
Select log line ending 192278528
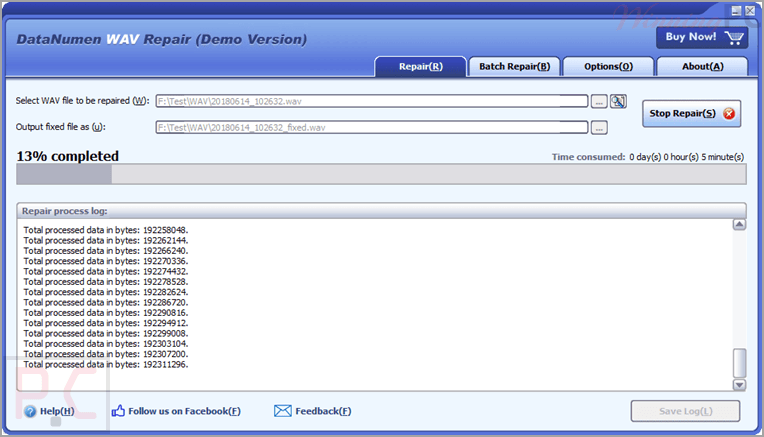point(106,282)
